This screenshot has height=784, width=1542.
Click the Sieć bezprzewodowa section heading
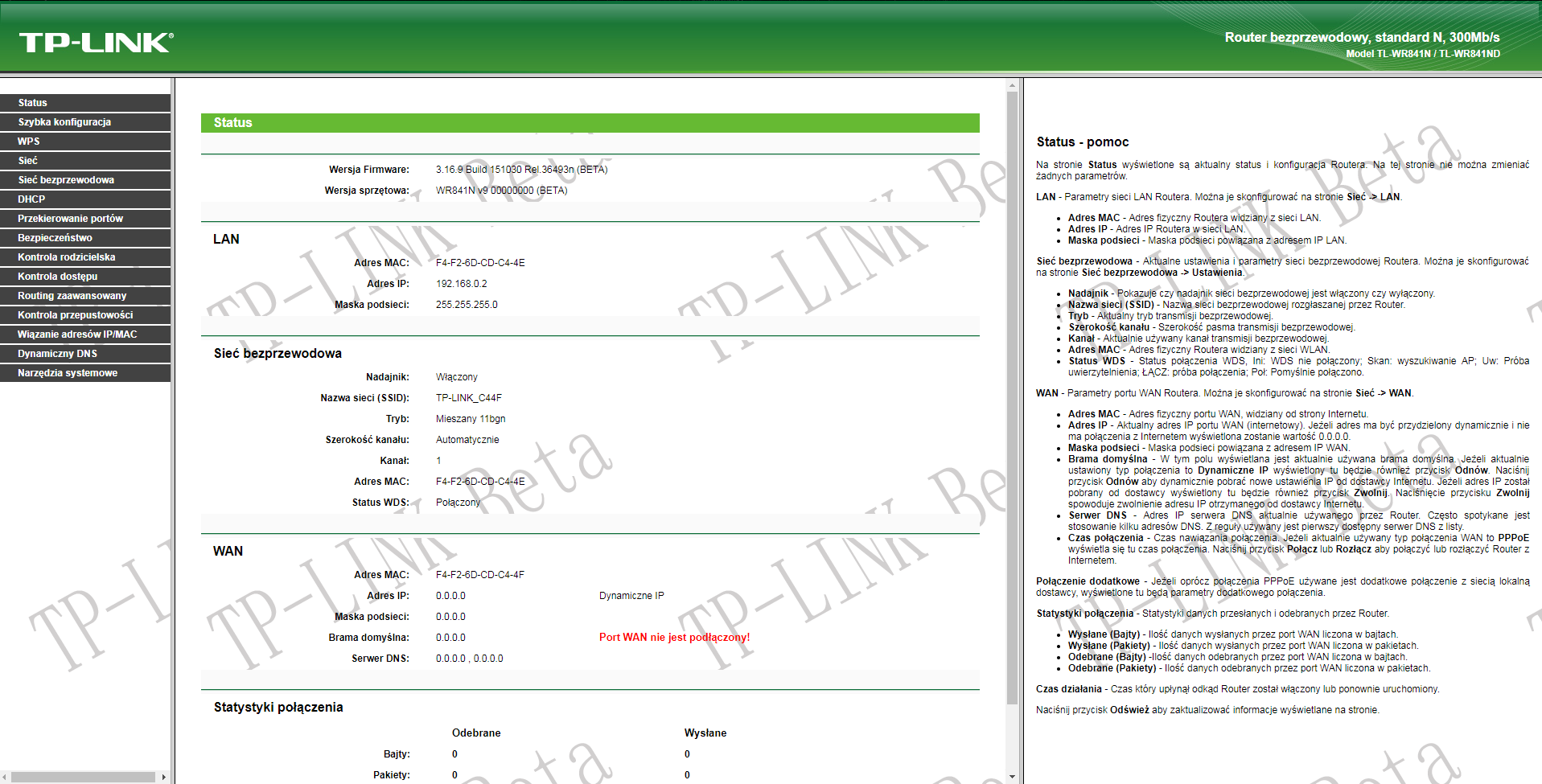point(278,354)
